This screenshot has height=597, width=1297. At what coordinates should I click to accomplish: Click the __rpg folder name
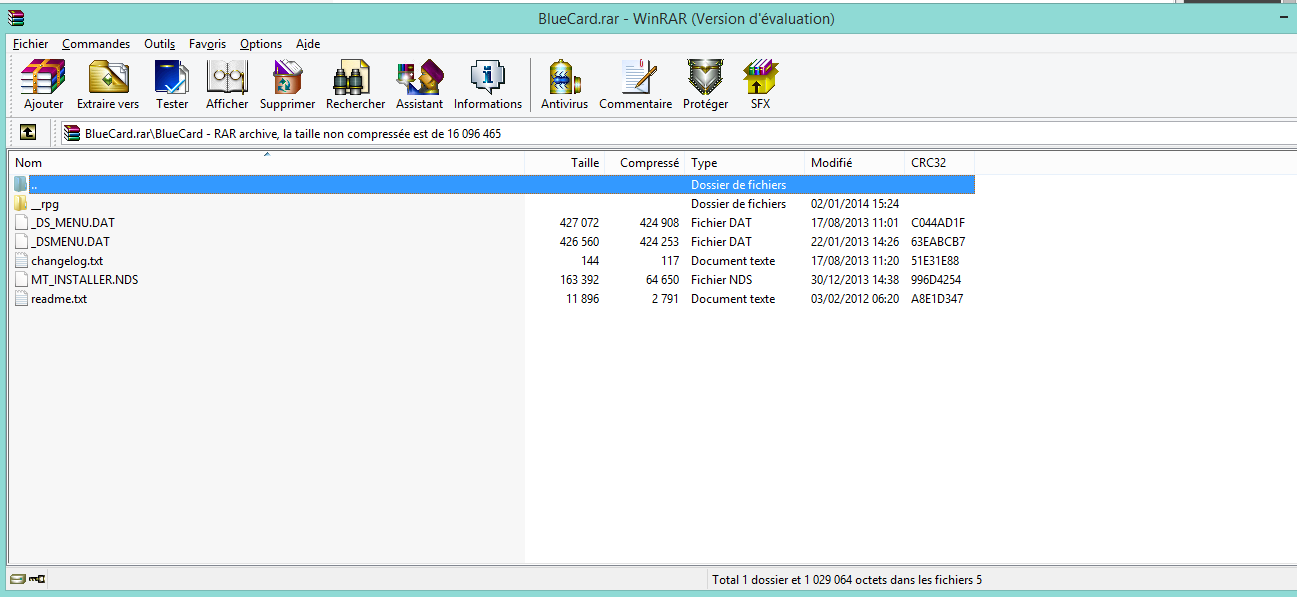click(45, 204)
